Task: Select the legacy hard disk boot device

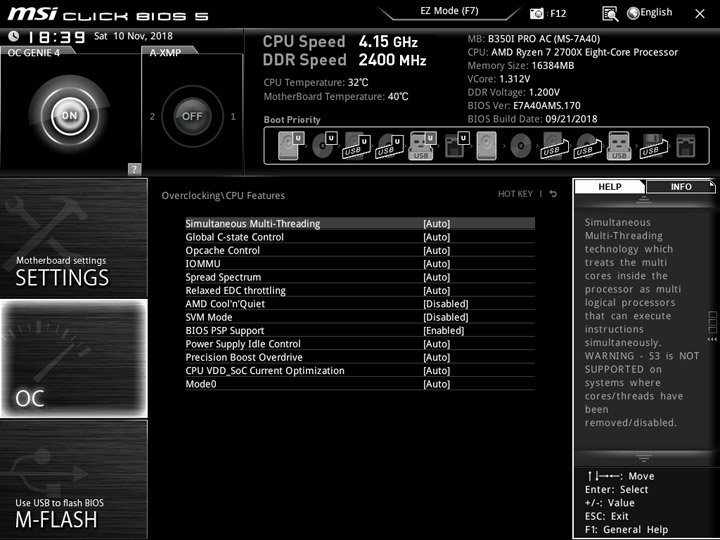Action: click(x=487, y=146)
